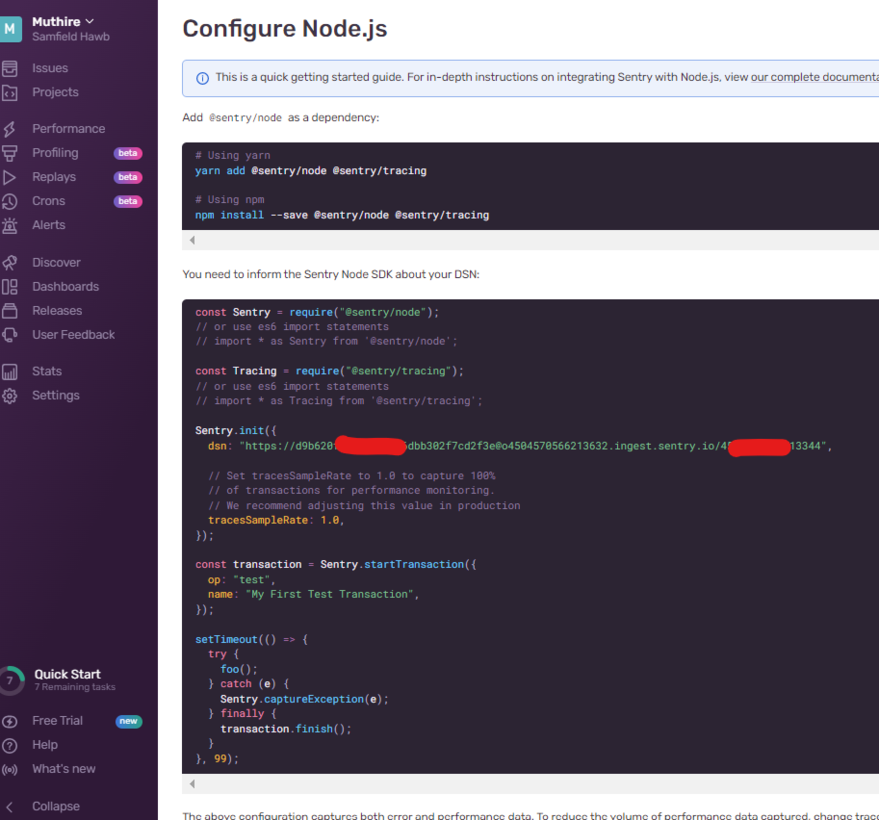Open Performance from the sidebar
The width and height of the screenshot is (879, 820).
(x=68, y=129)
